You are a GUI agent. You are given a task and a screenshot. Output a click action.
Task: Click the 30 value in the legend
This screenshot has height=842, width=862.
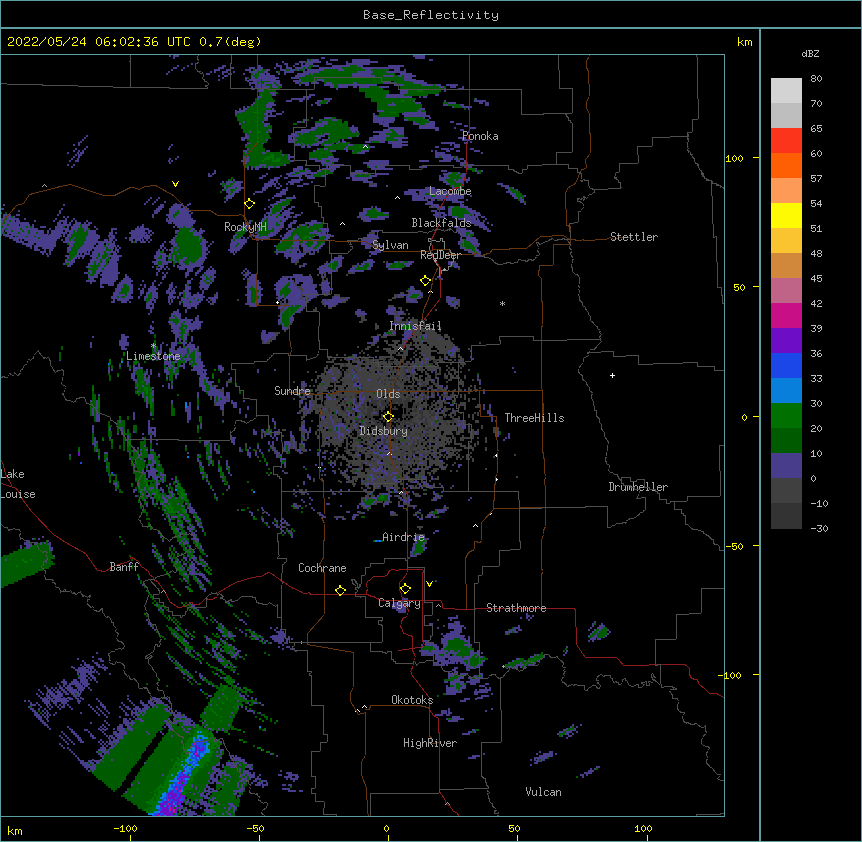(x=816, y=403)
